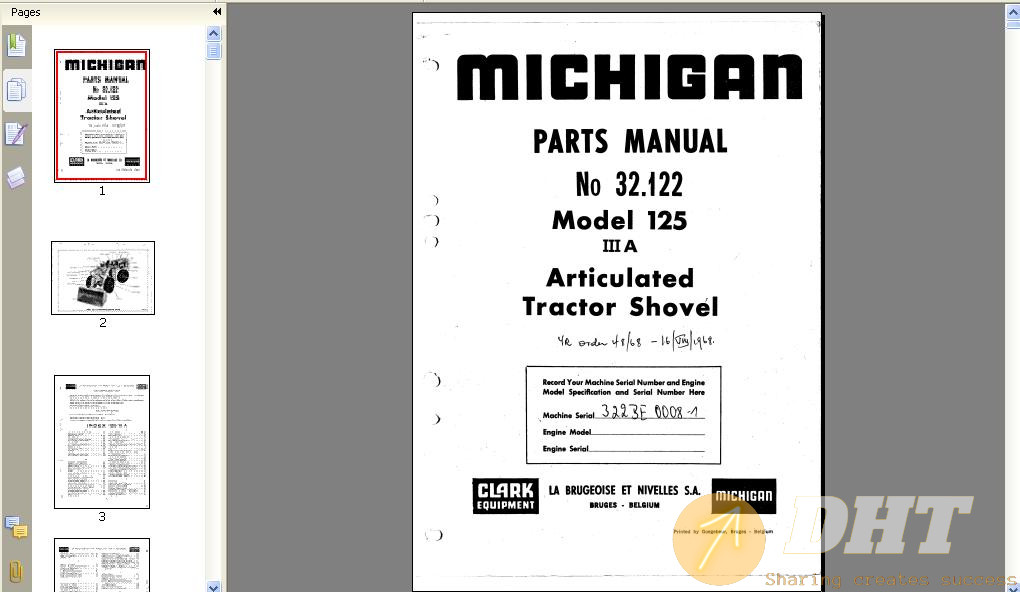Image resolution: width=1020 pixels, height=592 pixels.
Task: Click the Pages panel scroll-up arrow
Action: click(x=213, y=34)
